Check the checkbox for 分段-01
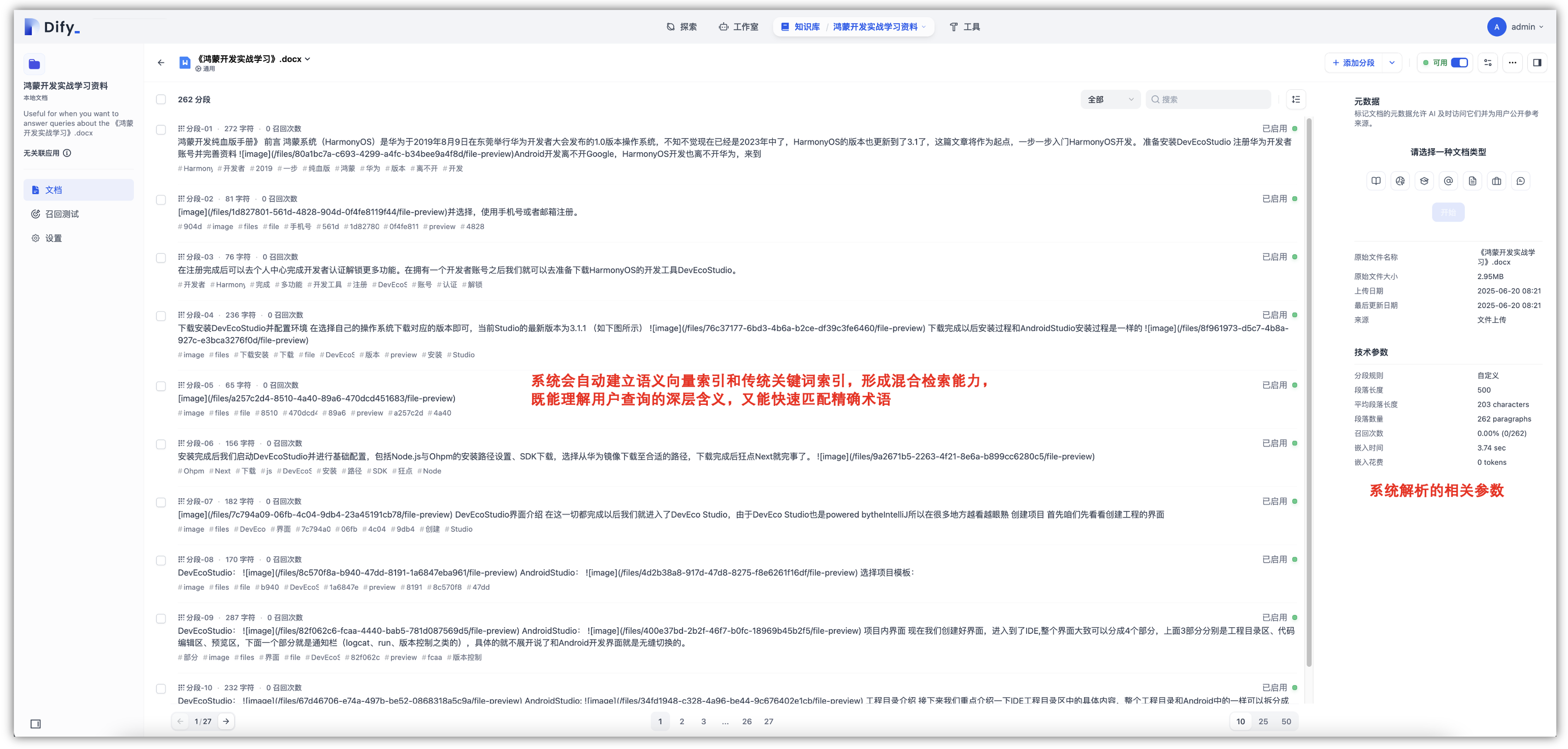 pyautogui.click(x=160, y=129)
